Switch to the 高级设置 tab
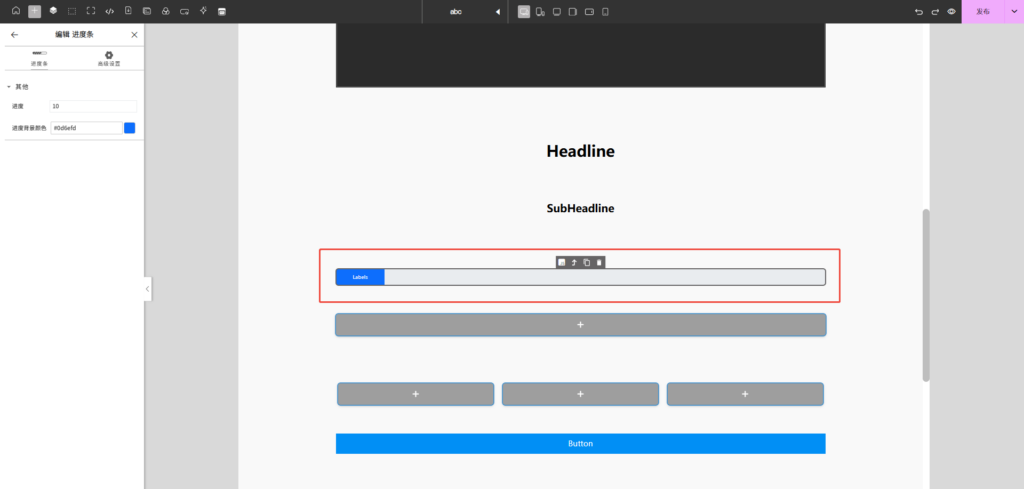The height and width of the screenshot is (489, 1024). [x=109, y=58]
